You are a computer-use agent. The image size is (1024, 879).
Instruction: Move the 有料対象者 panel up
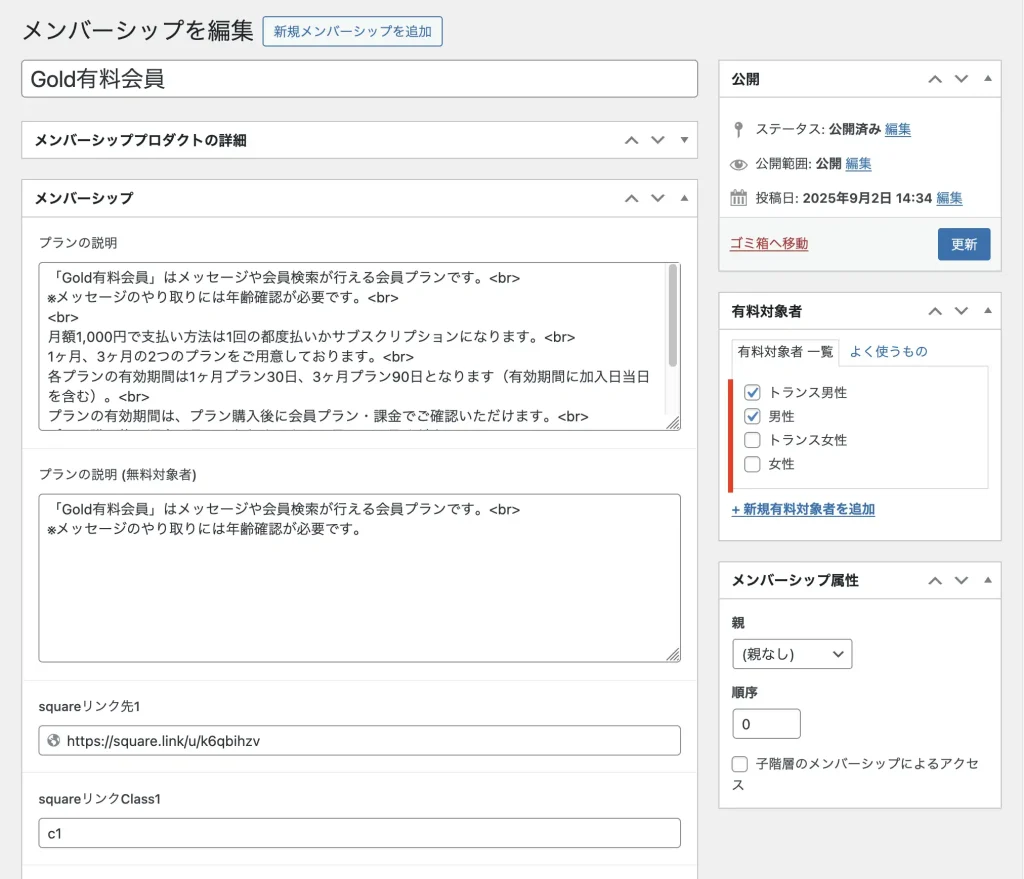(935, 312)
